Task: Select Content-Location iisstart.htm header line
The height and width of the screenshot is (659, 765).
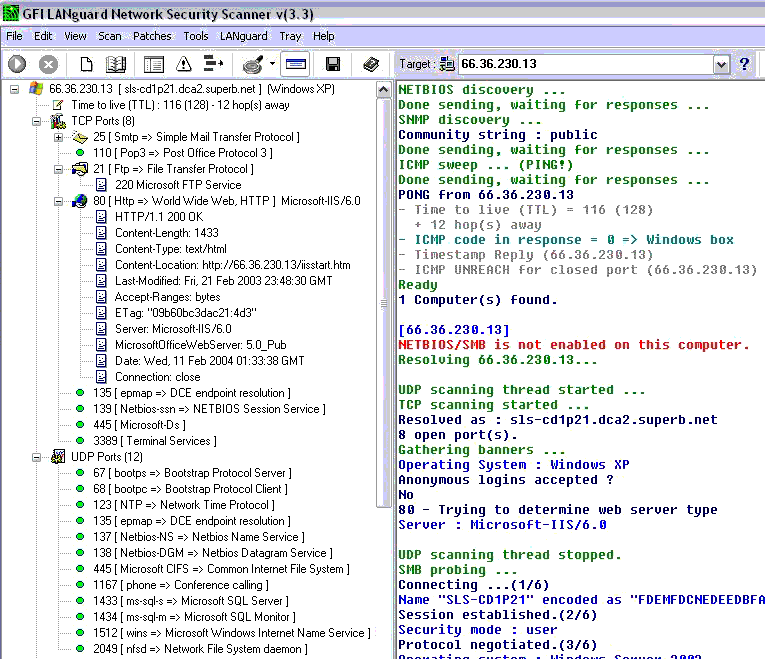Action: coord(233,265)
